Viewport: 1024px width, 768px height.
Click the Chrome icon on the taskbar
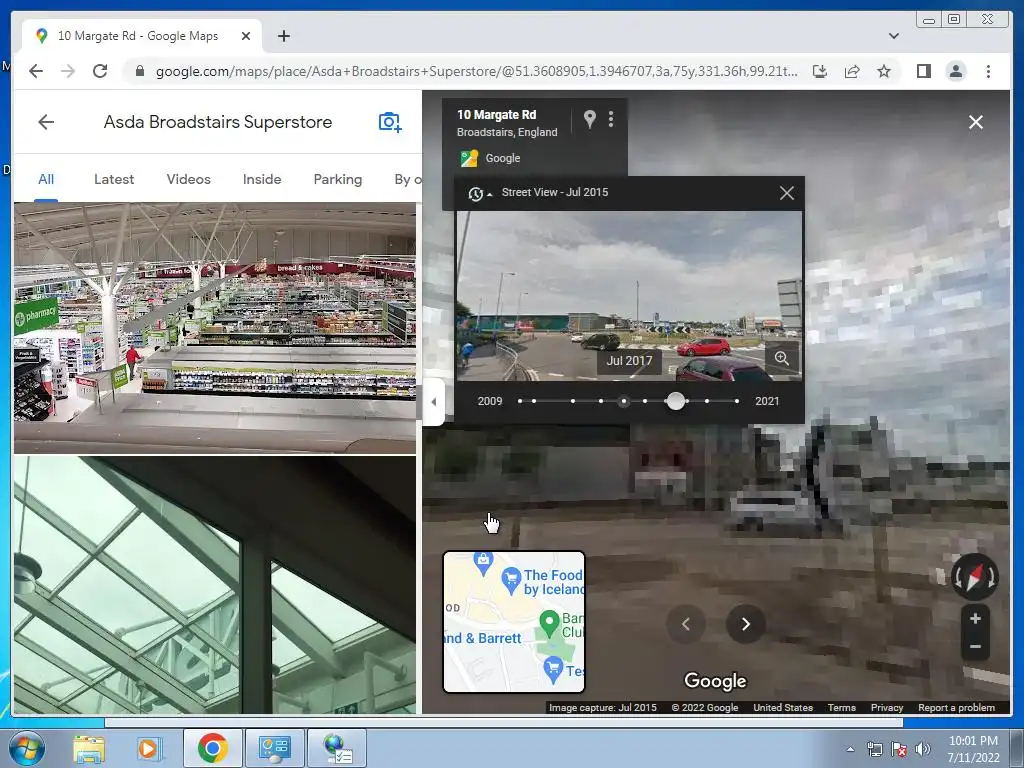(212, 748)
